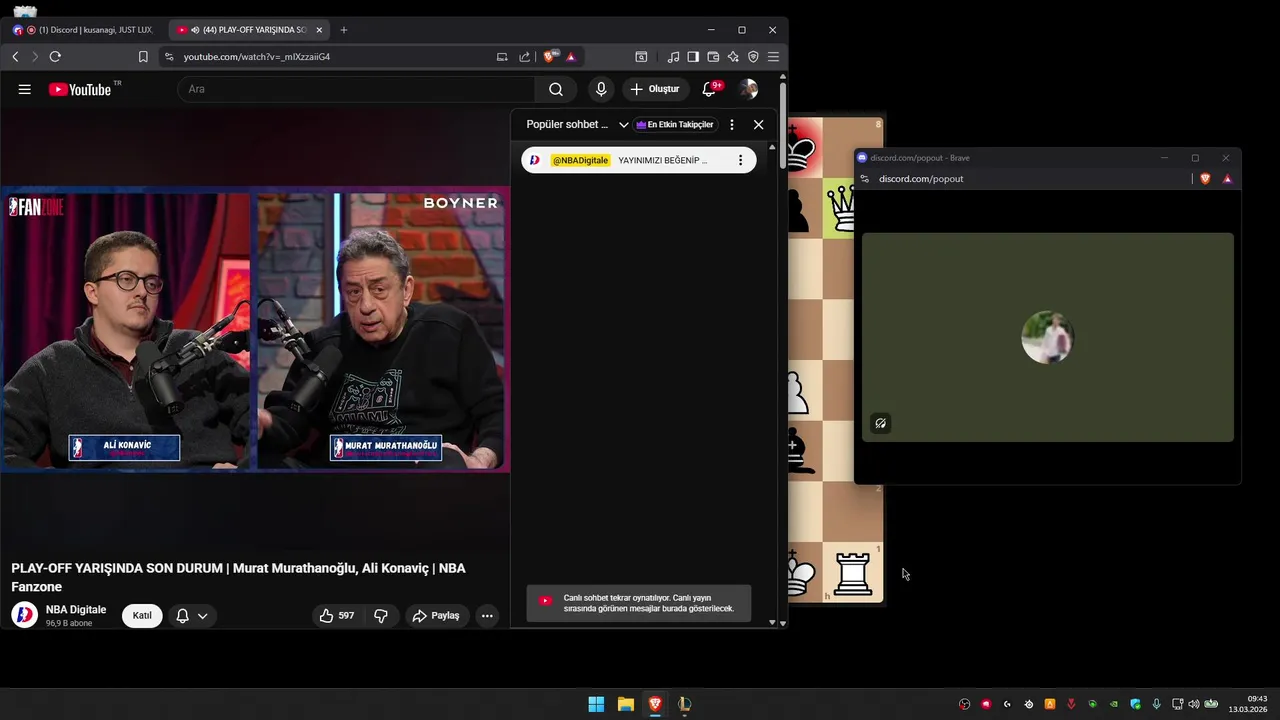1280x720 pixels.
Task: Open the YouTube account avatar menu
Action: coord(748,89)
